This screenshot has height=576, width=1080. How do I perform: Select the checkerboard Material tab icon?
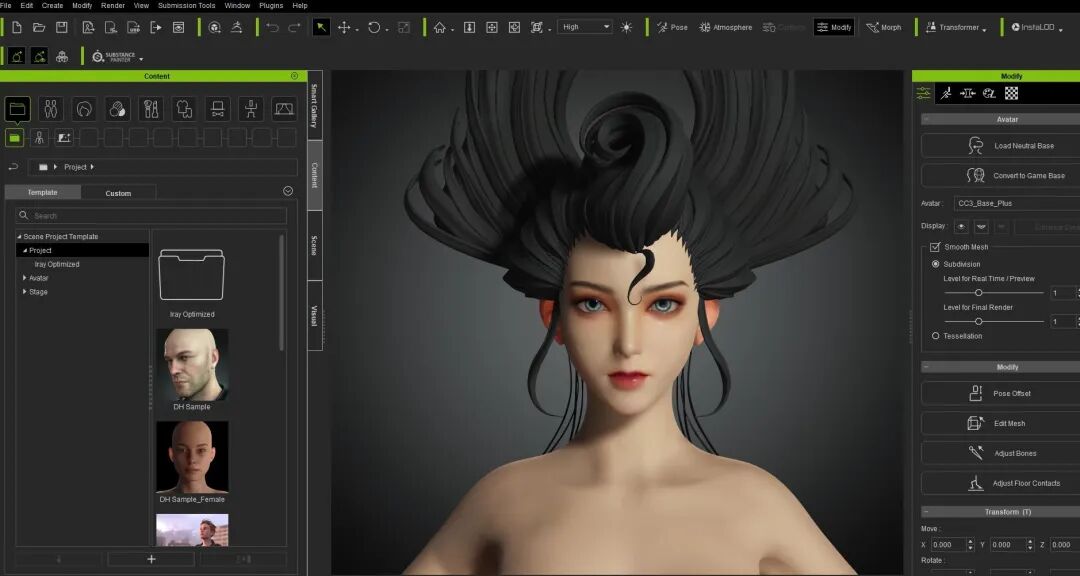point(1011,93)
